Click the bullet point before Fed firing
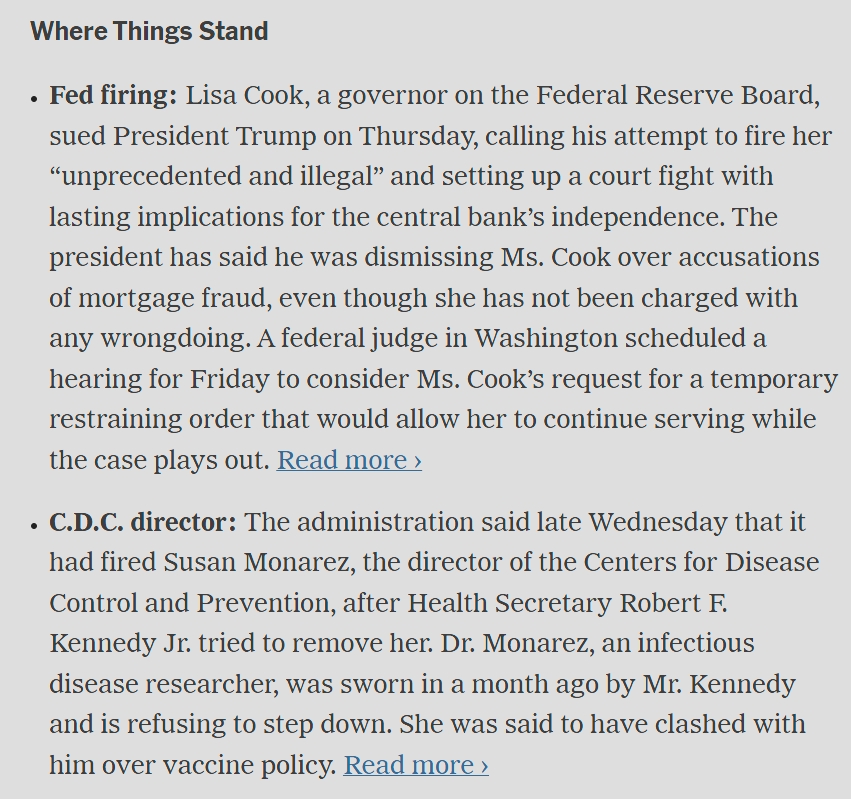The height and width of the screenshot is (799, 851). point(35,98)
